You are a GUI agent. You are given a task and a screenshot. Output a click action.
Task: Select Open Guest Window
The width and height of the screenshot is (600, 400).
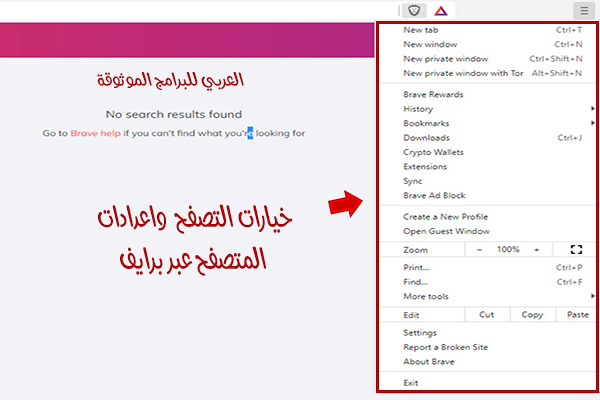point(488,231)
